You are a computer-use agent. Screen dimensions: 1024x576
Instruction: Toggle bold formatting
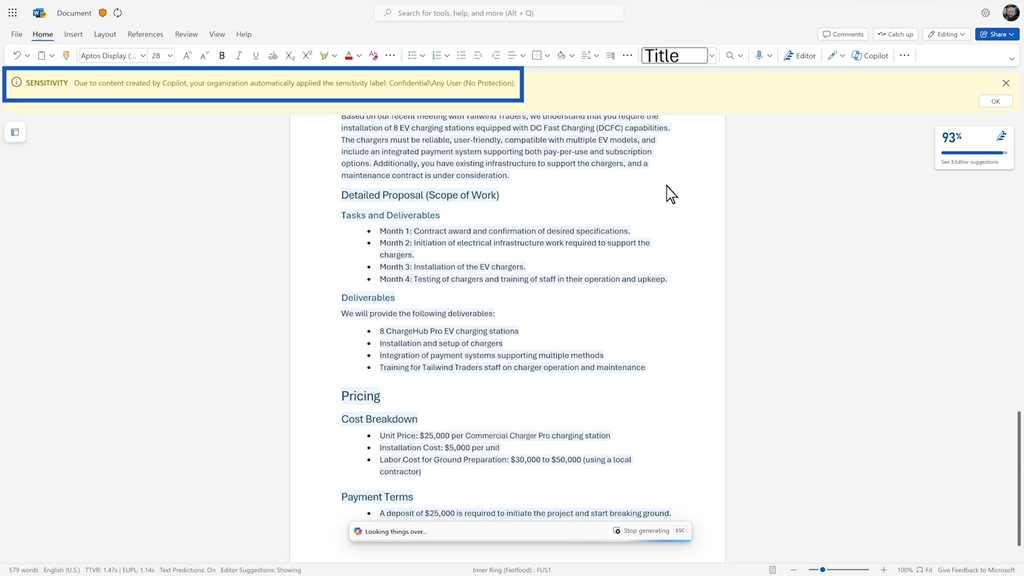(x=221, y=56)
